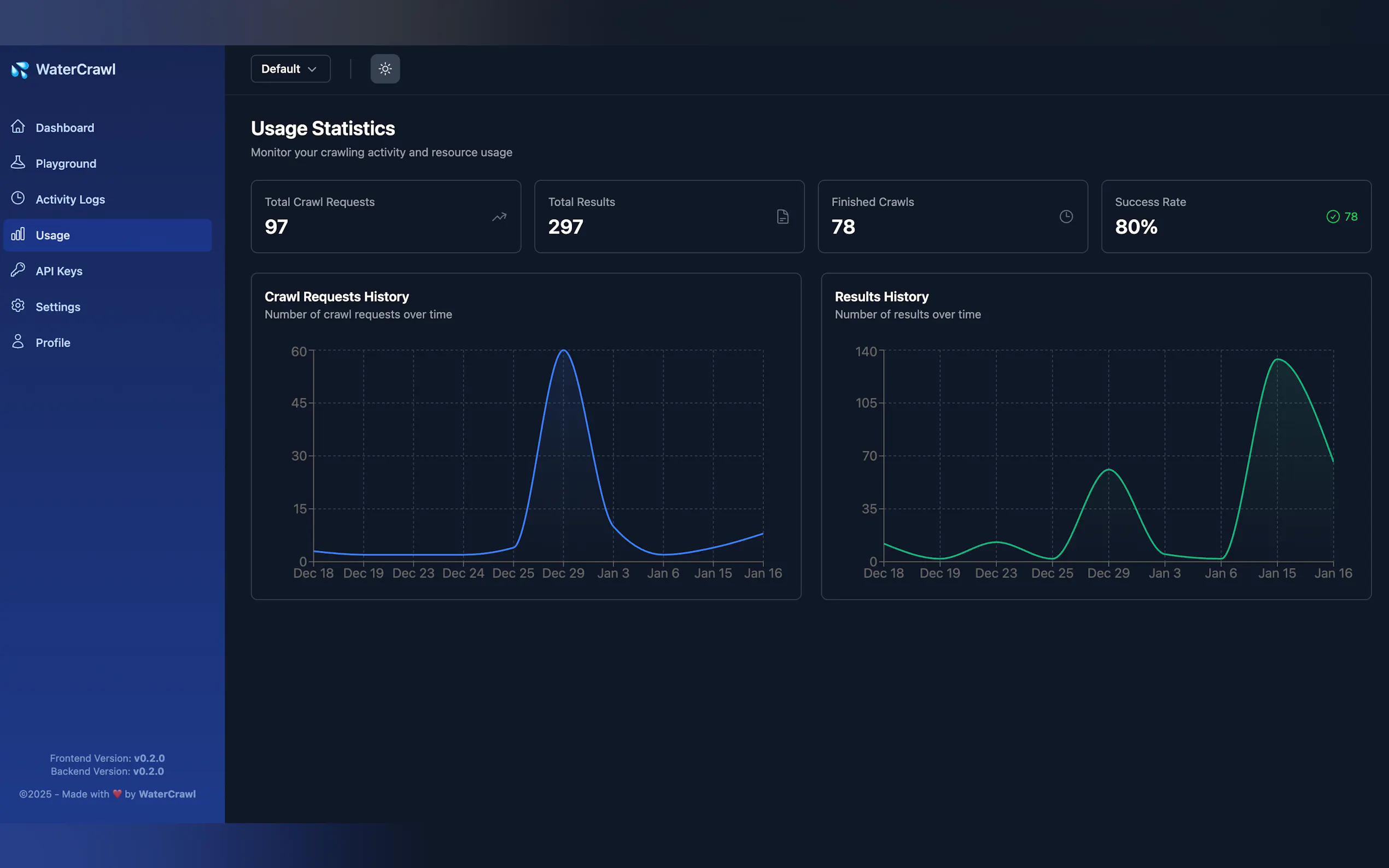The width and height of the screenshot is (1389, 868).
Task: Click green checkmark in Success Rate card
Action: (x=1333, y=216)
